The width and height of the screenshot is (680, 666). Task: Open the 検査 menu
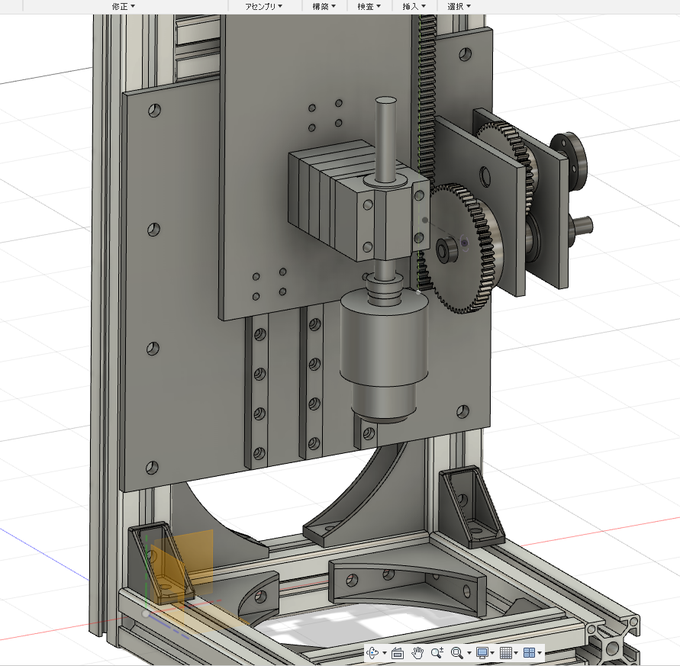click(x=369, y=6)
